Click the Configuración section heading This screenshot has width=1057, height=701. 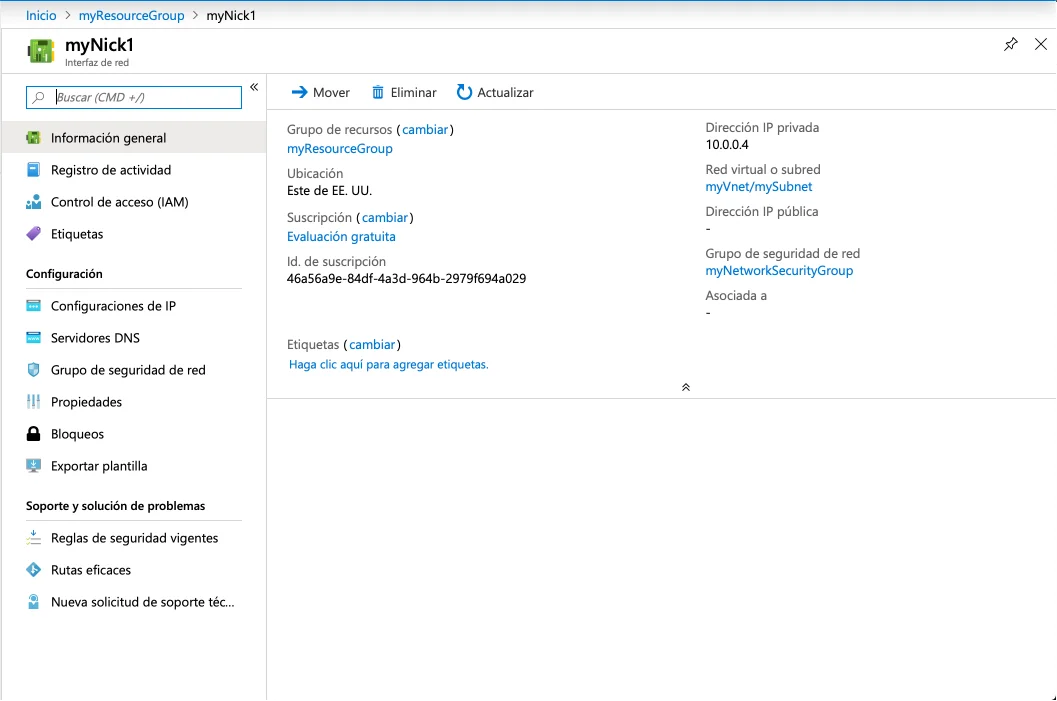pyautogui.click(x=64, y=274)
